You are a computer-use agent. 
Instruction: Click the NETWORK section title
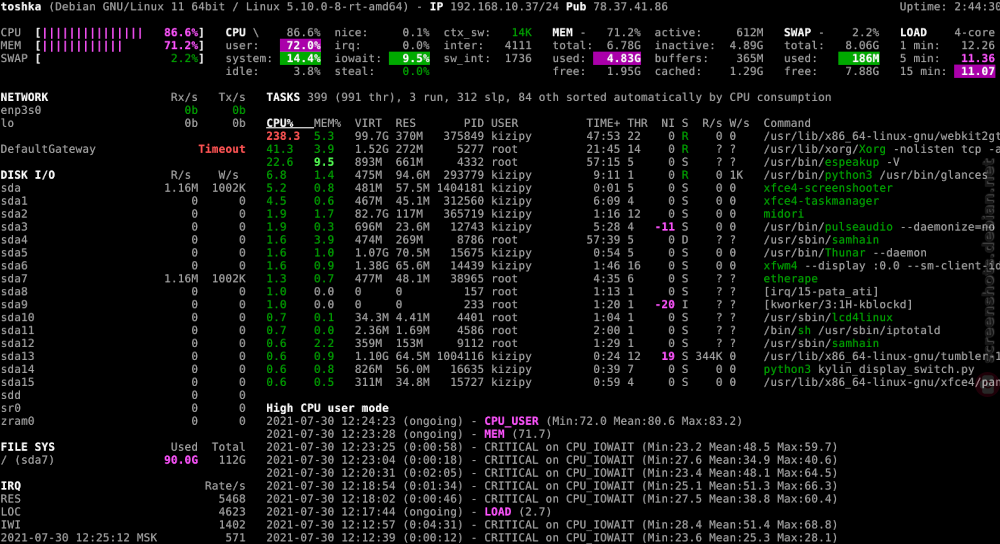click(24, 97)
